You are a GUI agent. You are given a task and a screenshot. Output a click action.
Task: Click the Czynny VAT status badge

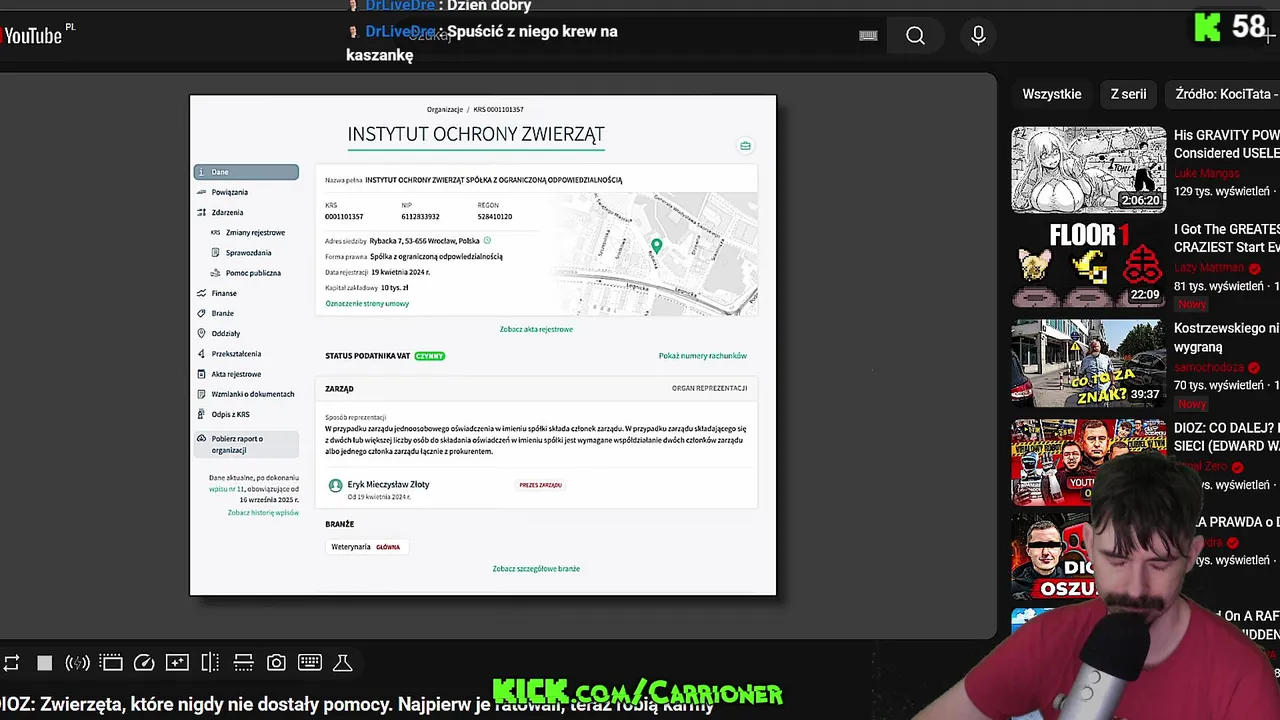pyautogui.click(x=430, y=356)
